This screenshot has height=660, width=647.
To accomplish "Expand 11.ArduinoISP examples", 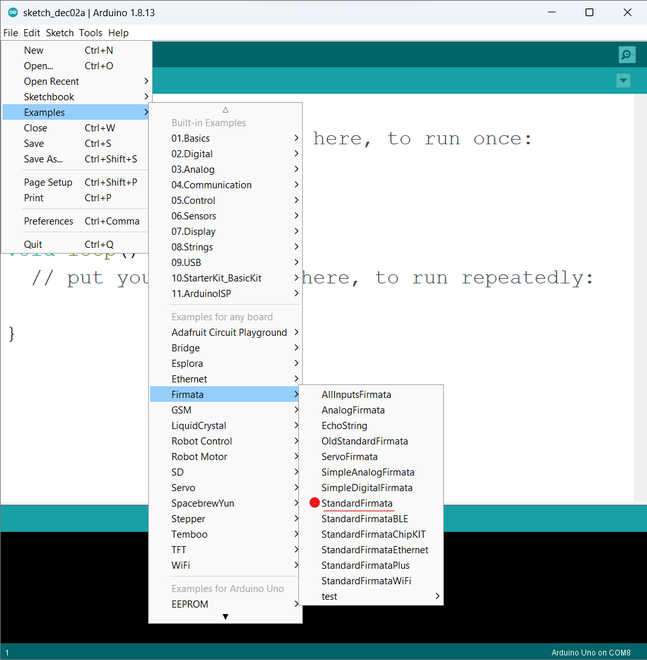I will coord(225,294).
